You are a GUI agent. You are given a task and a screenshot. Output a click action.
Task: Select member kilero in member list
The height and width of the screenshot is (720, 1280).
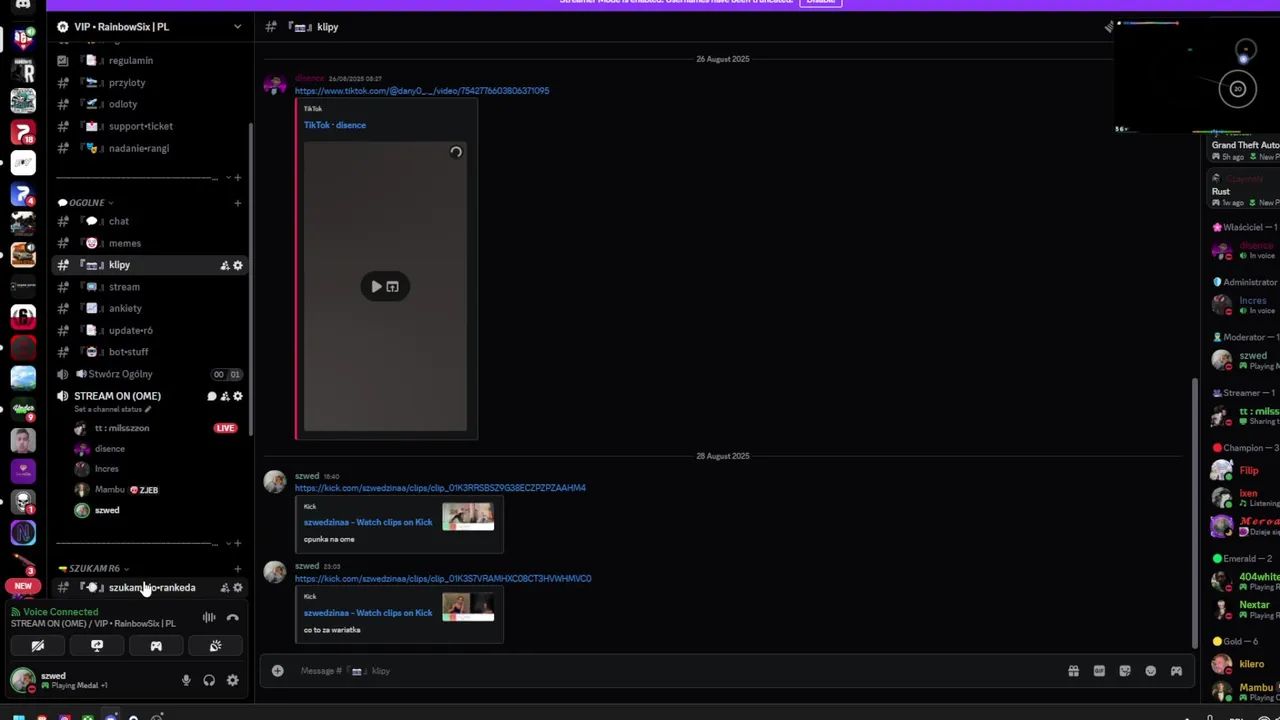1245,664
